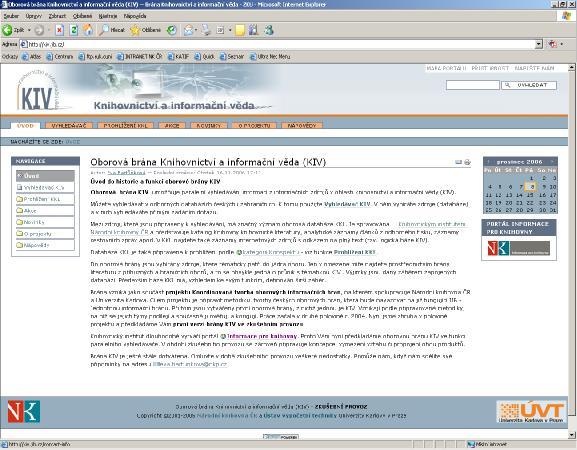This screenshot has width=577, height=450.
Task: Open the INTRANET NK ČR bookmark
Action: coord(139,57)
